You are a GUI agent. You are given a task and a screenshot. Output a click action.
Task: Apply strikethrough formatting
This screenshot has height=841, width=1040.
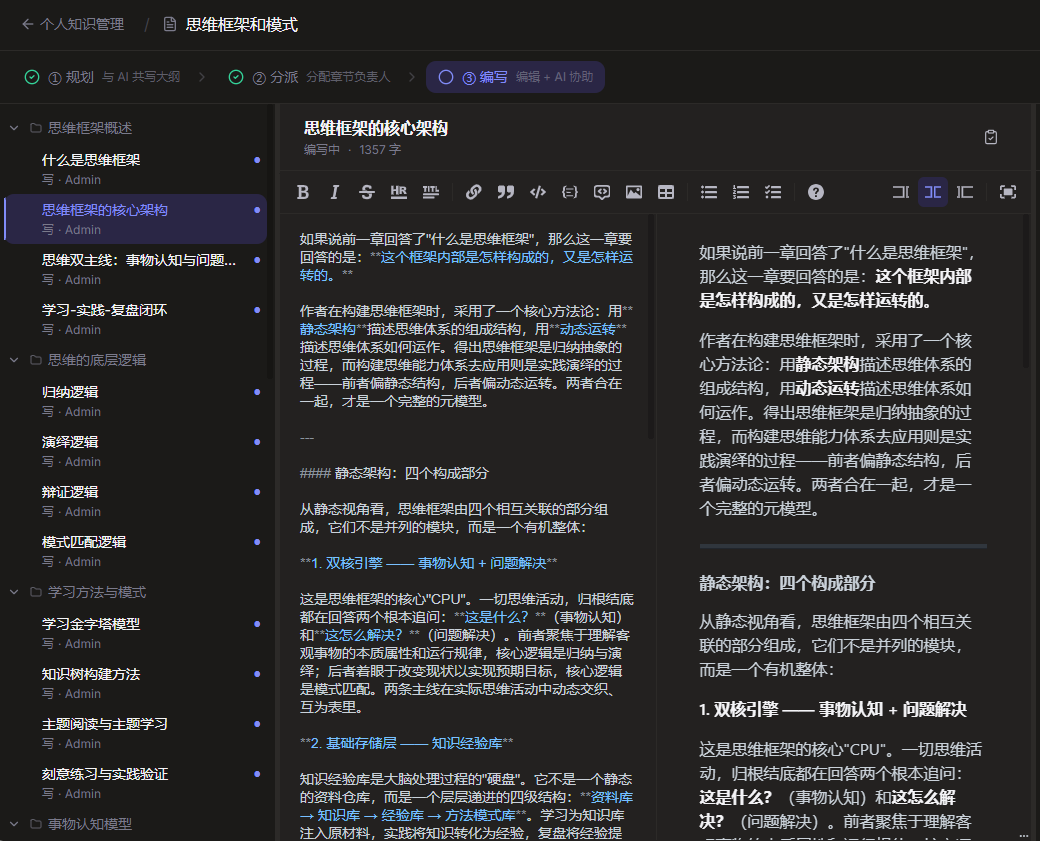(x=367, y=192)
